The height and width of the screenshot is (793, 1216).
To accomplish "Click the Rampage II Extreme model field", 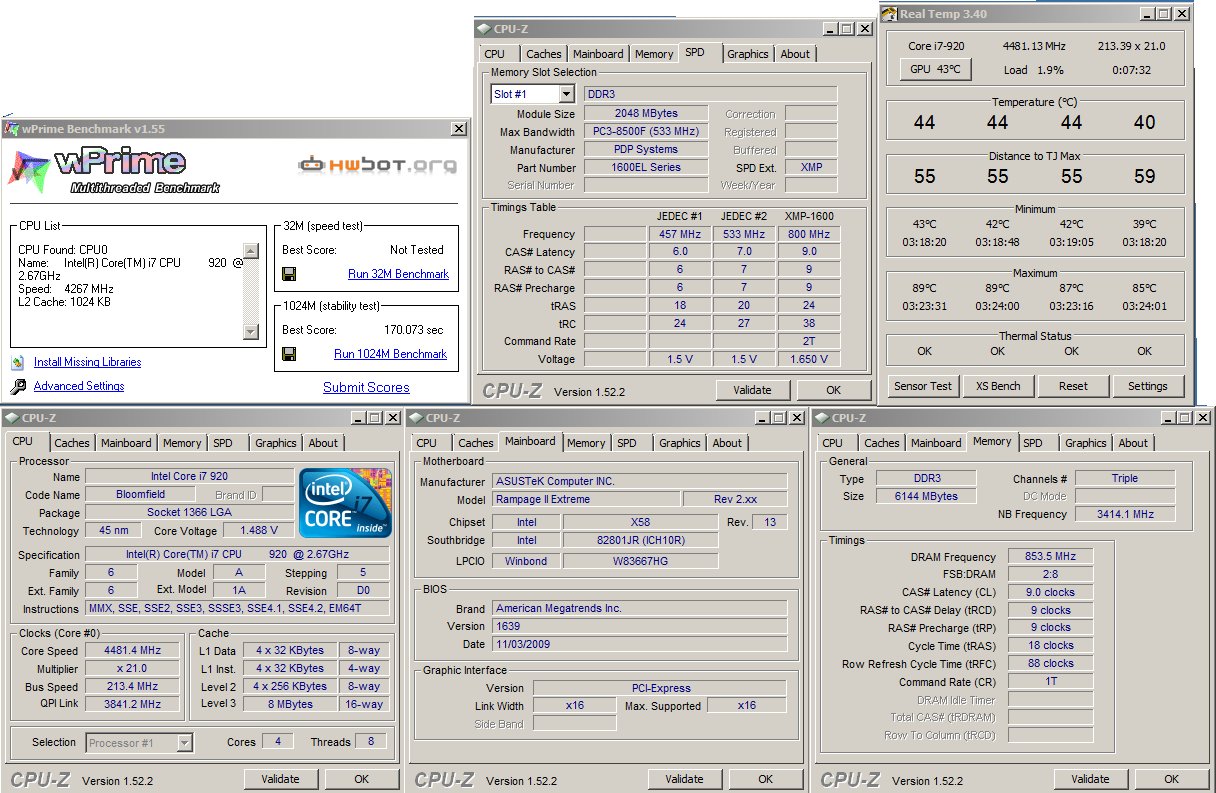I will [586, 499].
